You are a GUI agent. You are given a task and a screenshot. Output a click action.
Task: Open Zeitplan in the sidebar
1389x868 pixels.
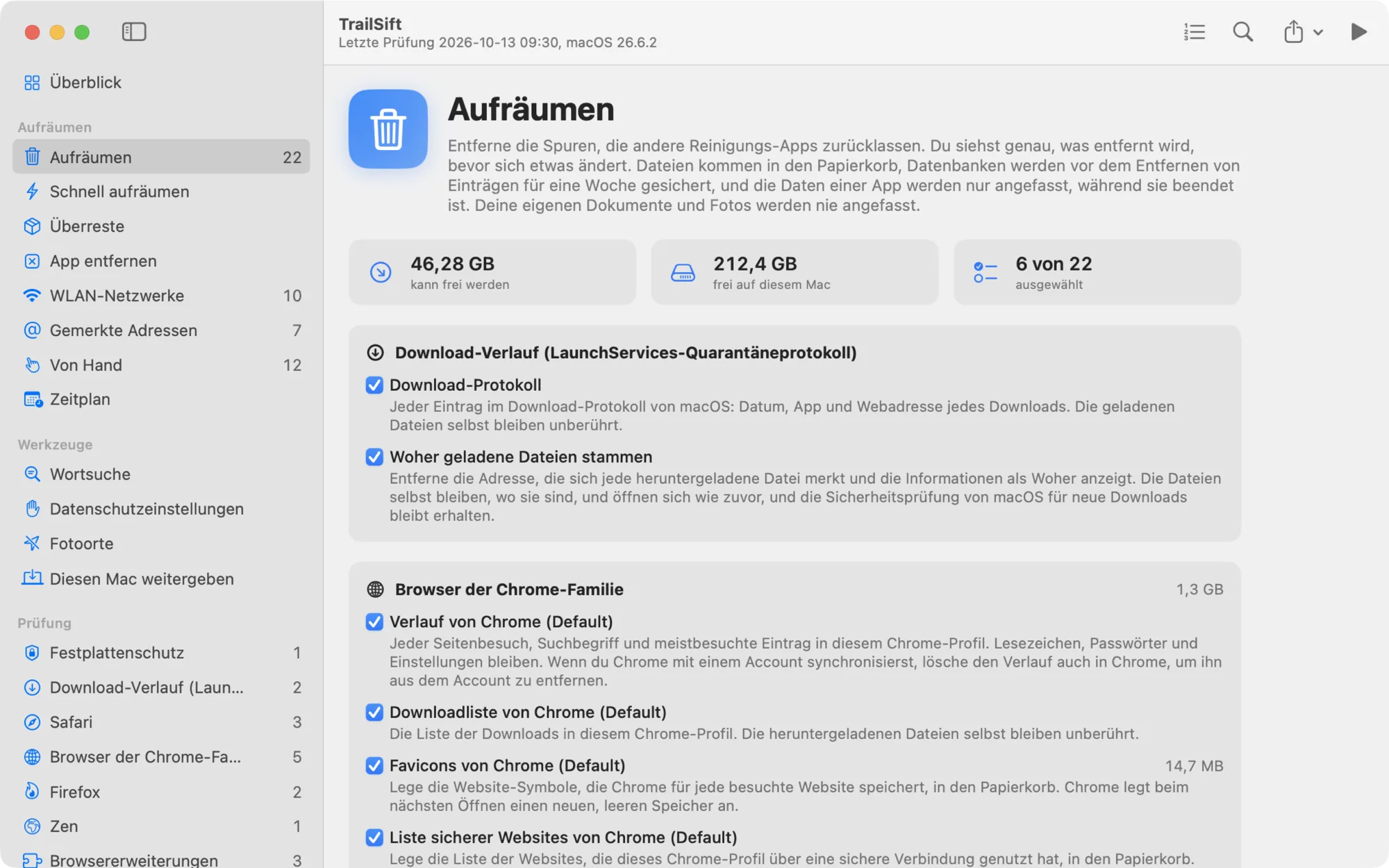pos(161,399)
